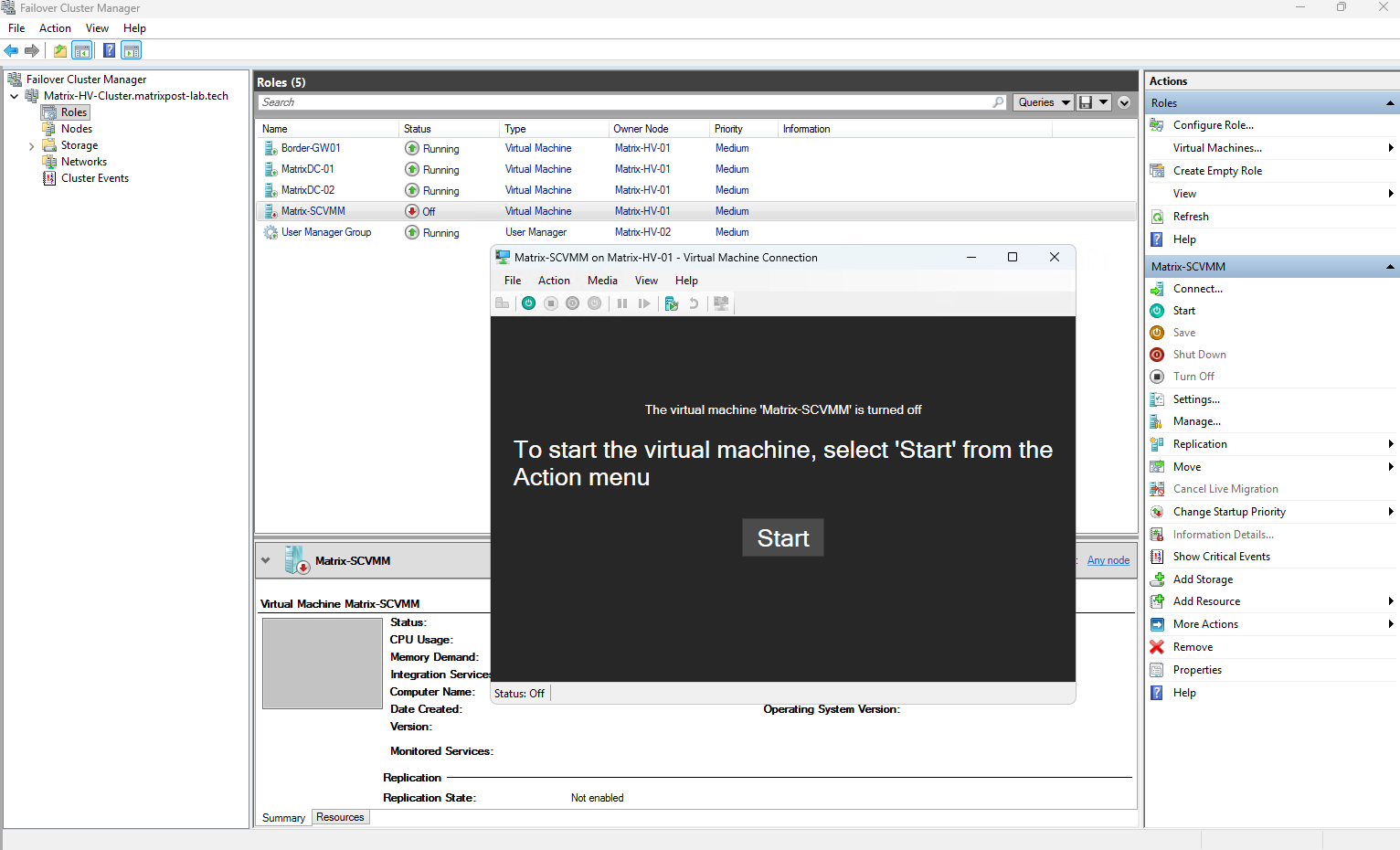Screen dimensions: 1400x850
Task: Open the Help menu in VM Connection window
Action: pos(686,281)
